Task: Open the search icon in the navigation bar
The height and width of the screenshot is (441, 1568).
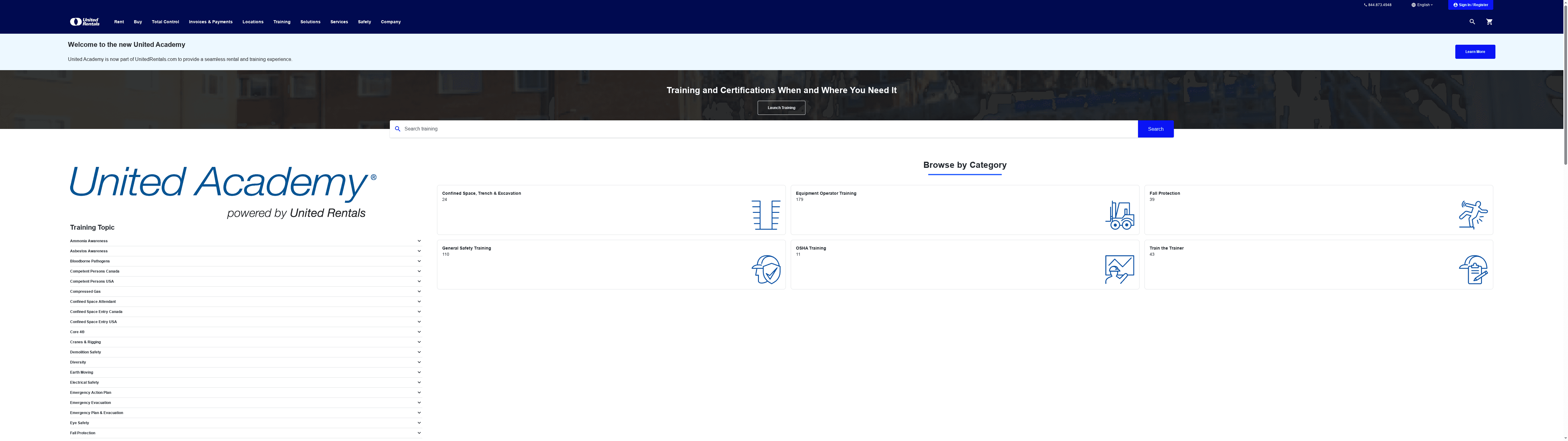Action: click(1472, 21)
